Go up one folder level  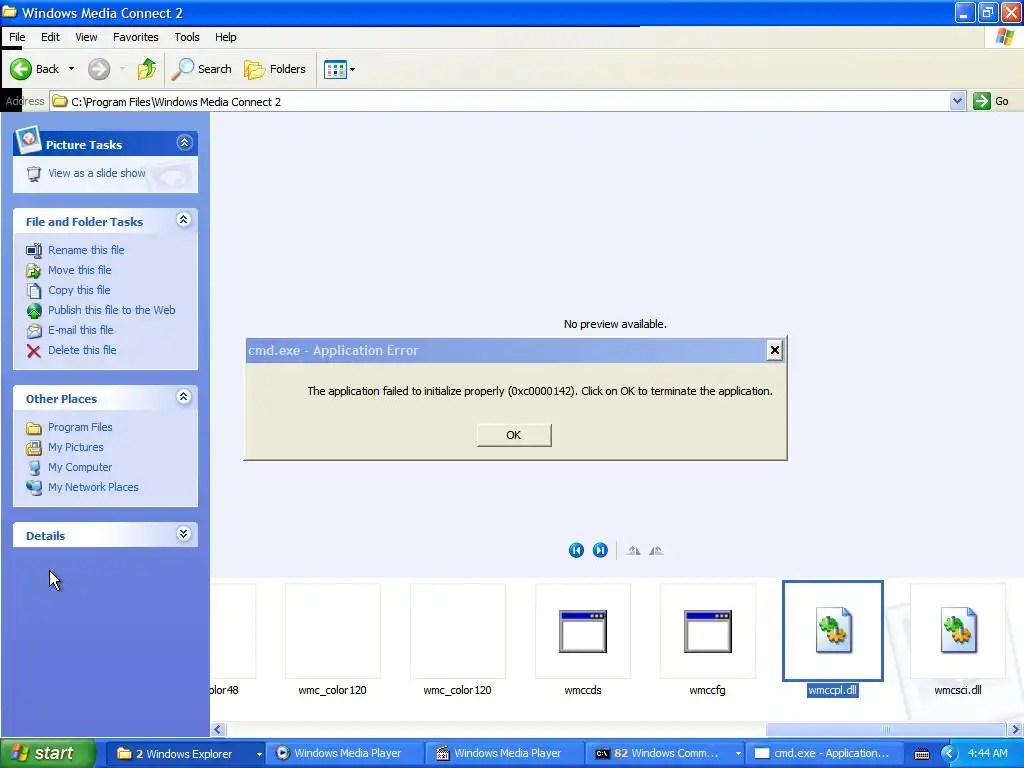(147, 69)
